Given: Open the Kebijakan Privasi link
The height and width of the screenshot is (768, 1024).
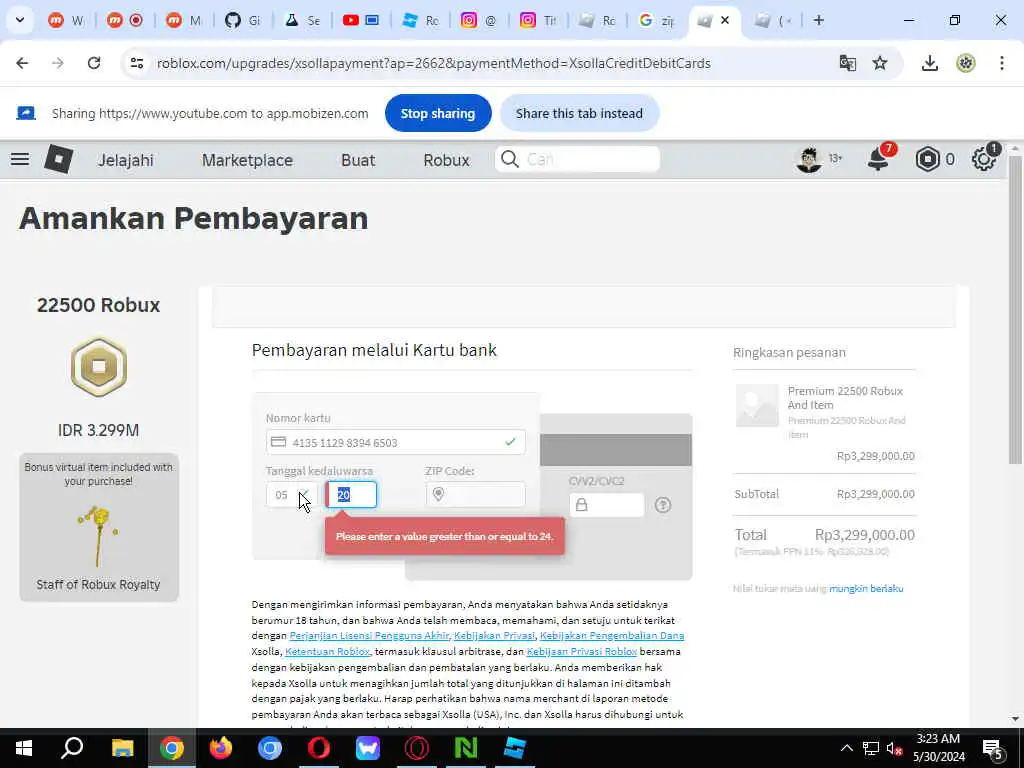Looking at the screenshot, I should click(x=494, y=635).
